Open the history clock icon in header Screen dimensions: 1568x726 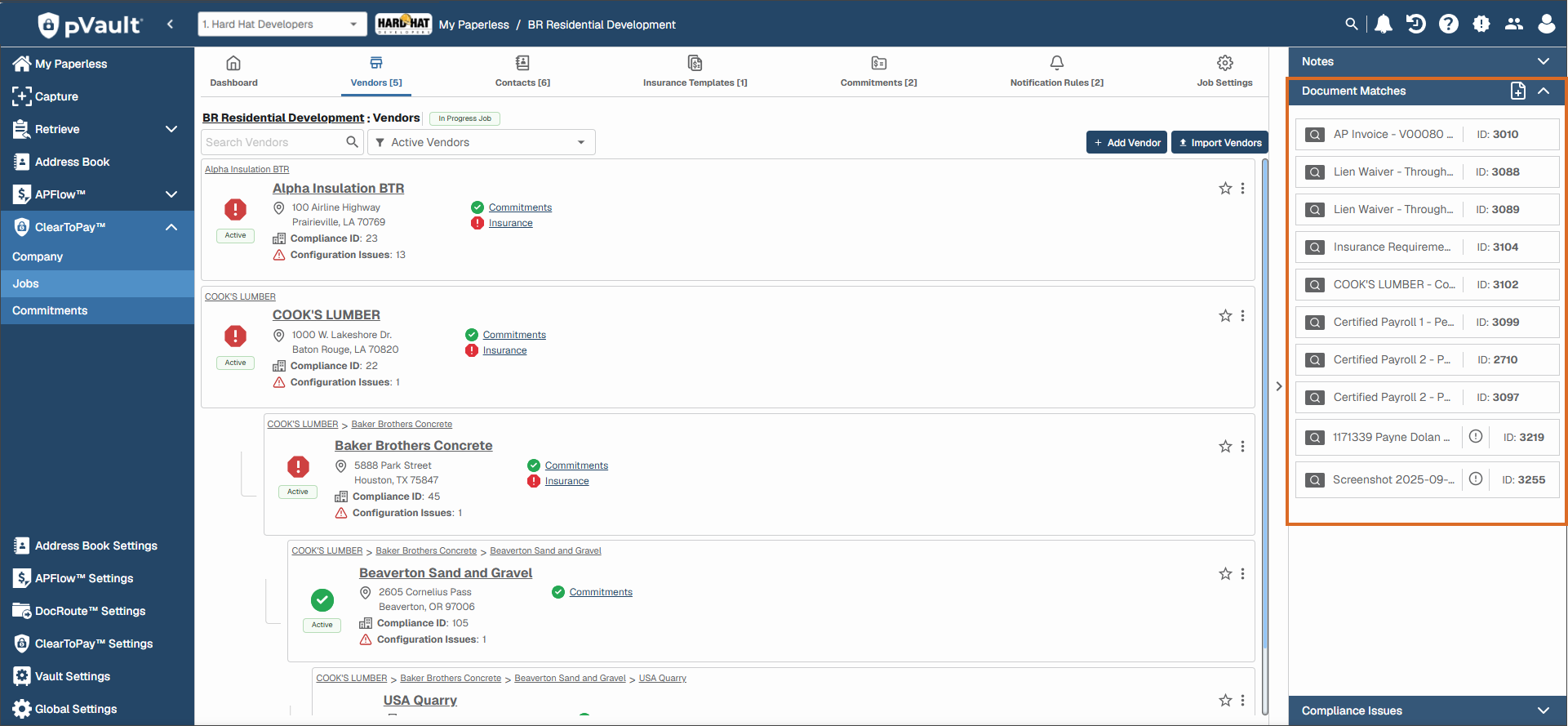1416,24
